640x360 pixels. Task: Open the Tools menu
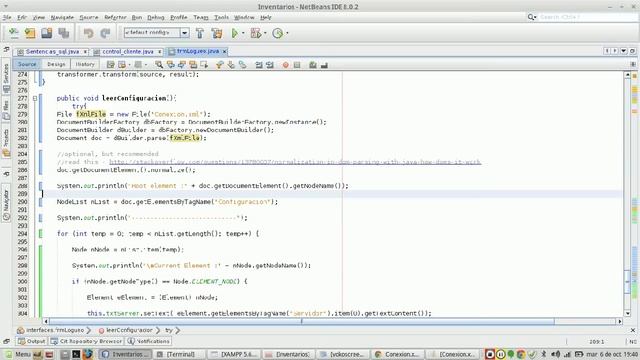tap(221, 18)
